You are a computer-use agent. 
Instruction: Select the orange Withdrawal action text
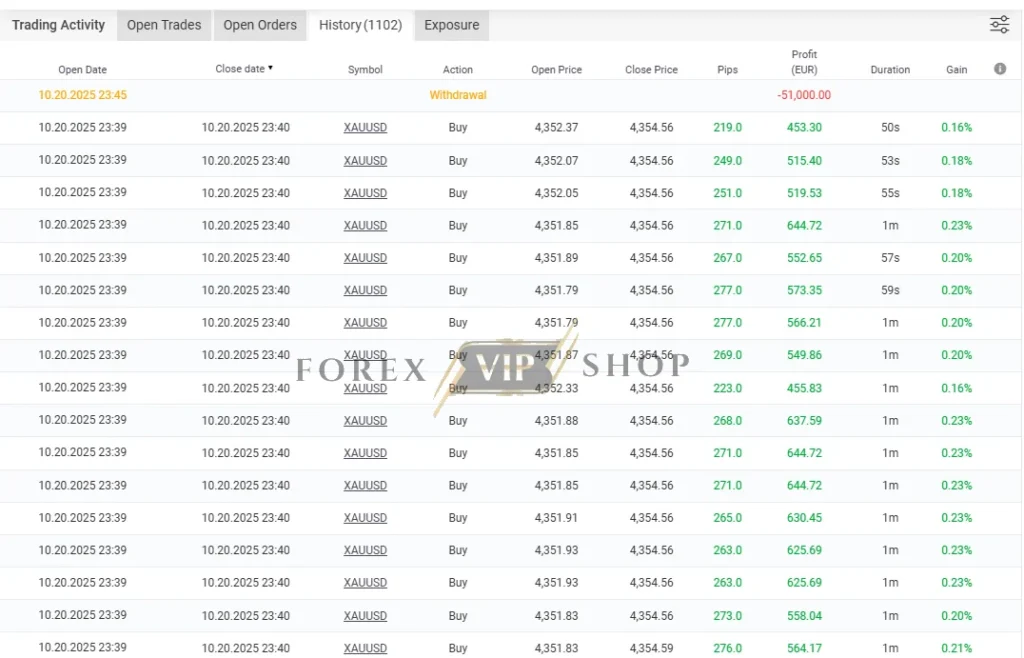pyautogui.click(x=458, y=95)
